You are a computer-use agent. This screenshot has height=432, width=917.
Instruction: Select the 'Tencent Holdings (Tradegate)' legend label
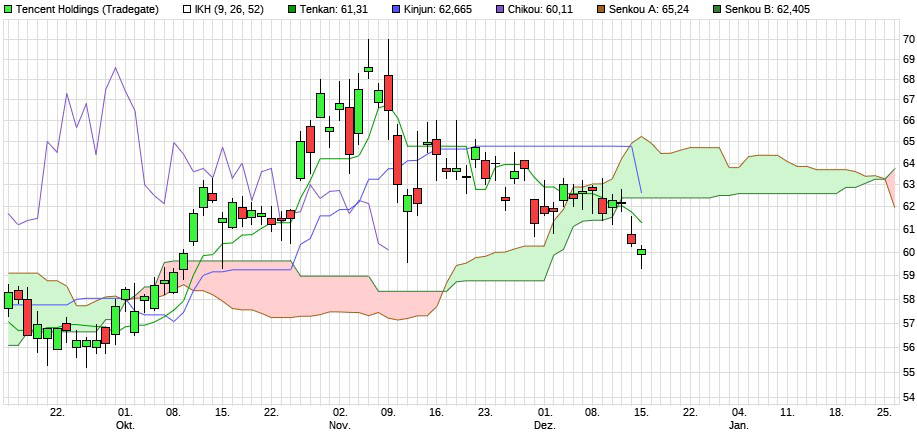point(87,9)
